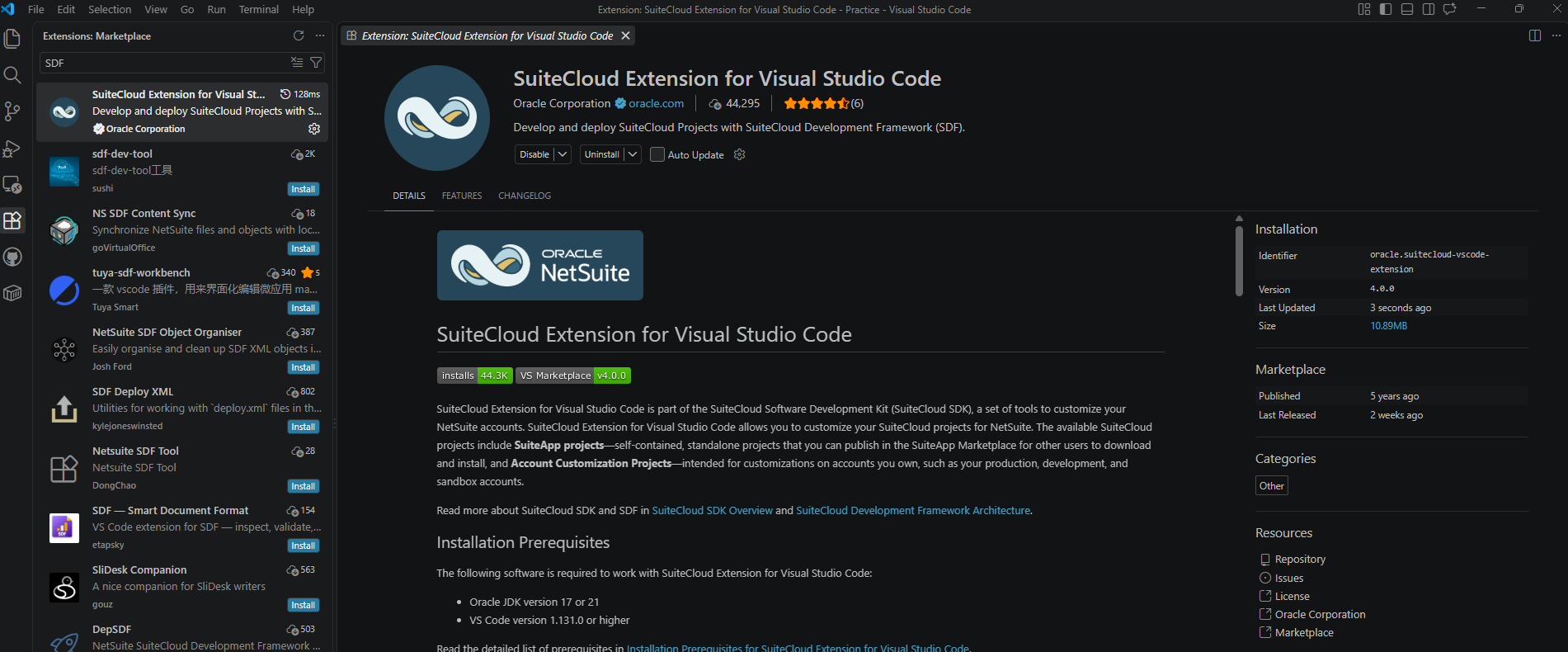Open the Oracle Corporation resource link

point(1320,615)
